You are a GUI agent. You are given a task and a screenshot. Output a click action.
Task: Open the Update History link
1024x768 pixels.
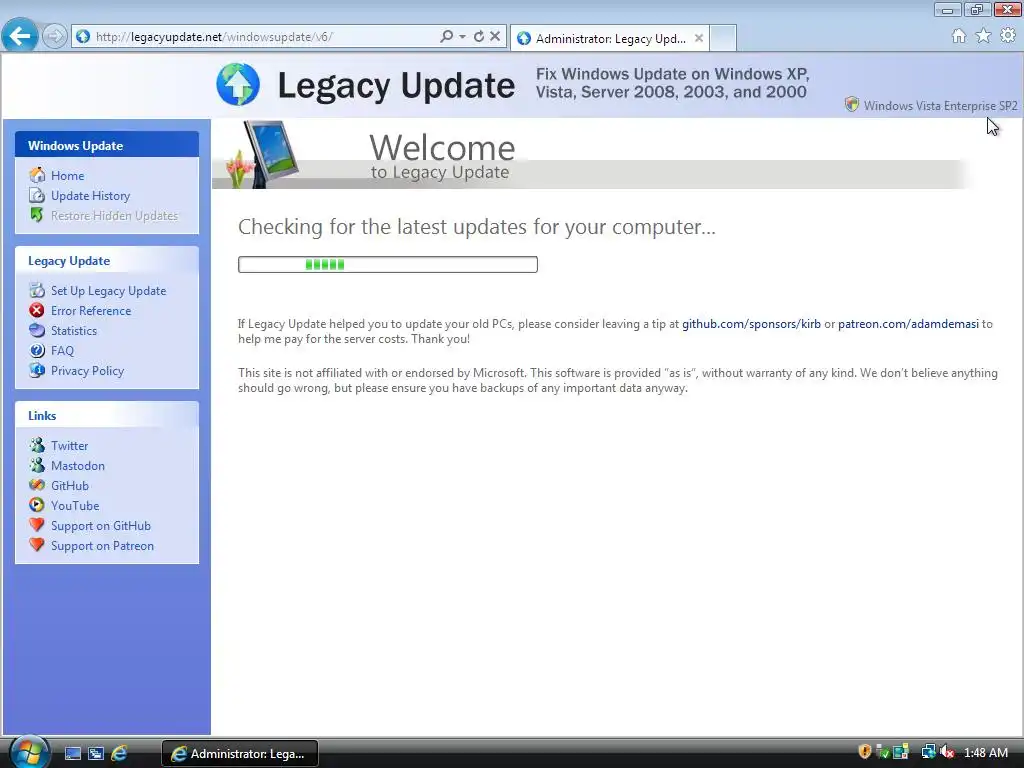pos(90,196)
